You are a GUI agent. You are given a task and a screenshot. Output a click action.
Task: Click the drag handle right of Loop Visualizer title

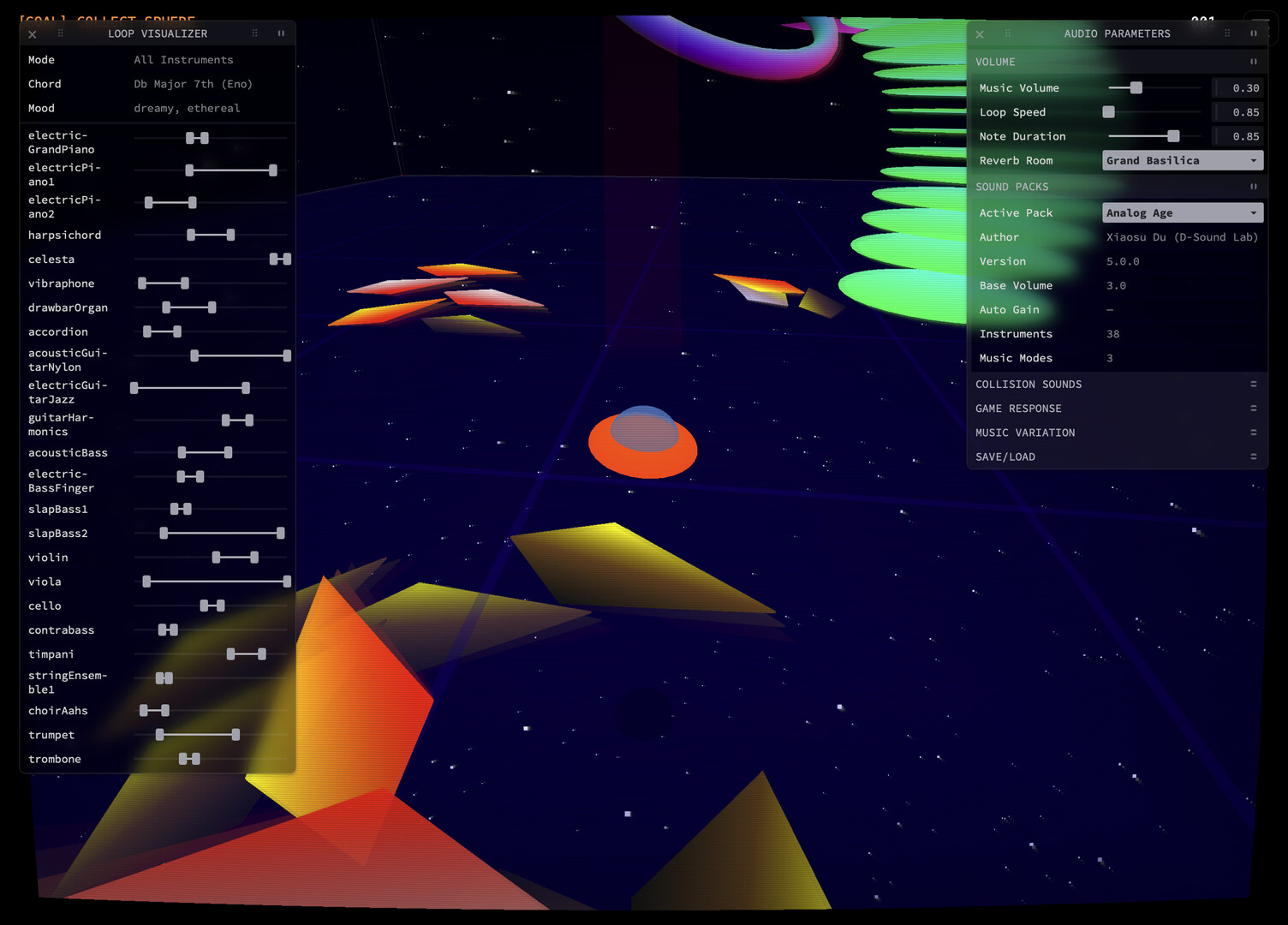pyautogui.click(x=254, y=33)
